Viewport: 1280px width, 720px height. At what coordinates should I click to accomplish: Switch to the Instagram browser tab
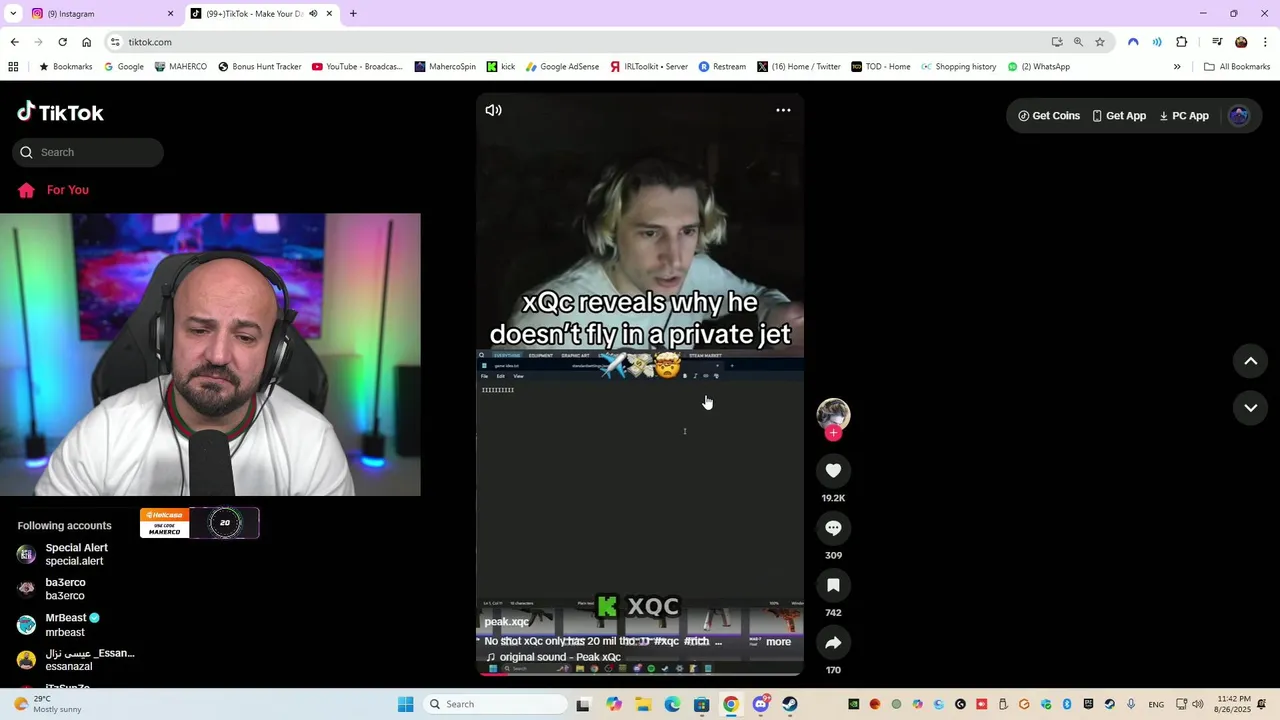(x=102, y=14)
